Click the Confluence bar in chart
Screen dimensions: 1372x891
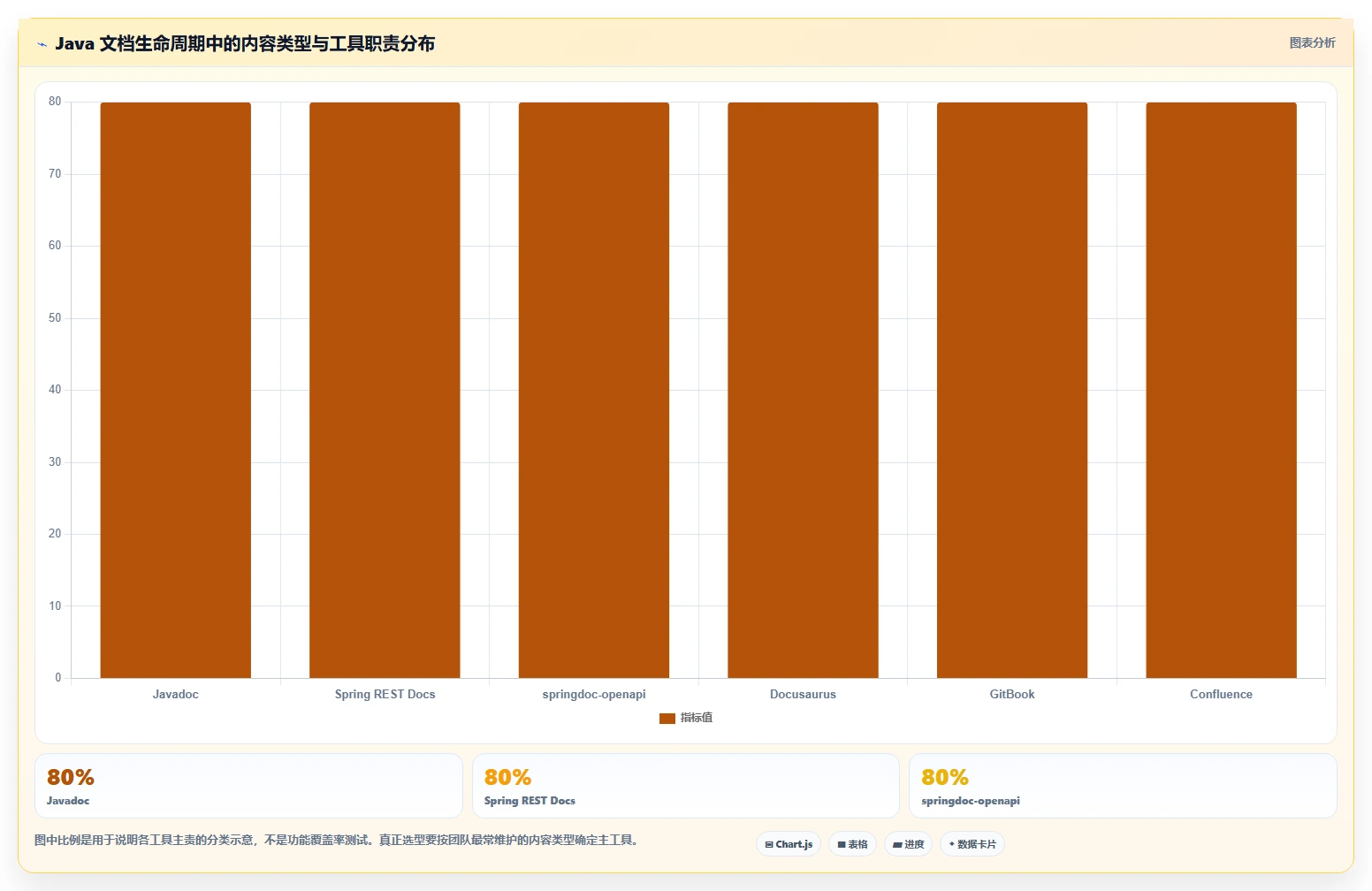(x=1221, y=390)
